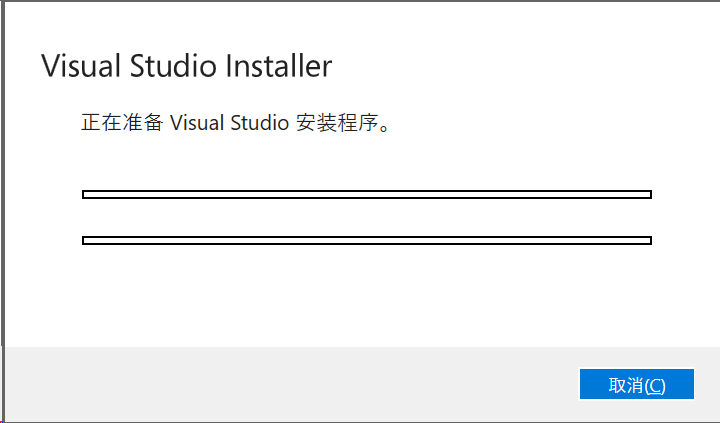Click the Visual Studio Installer heading
The height and width of the screenshot is (423, 720).
tap(186, 67)
